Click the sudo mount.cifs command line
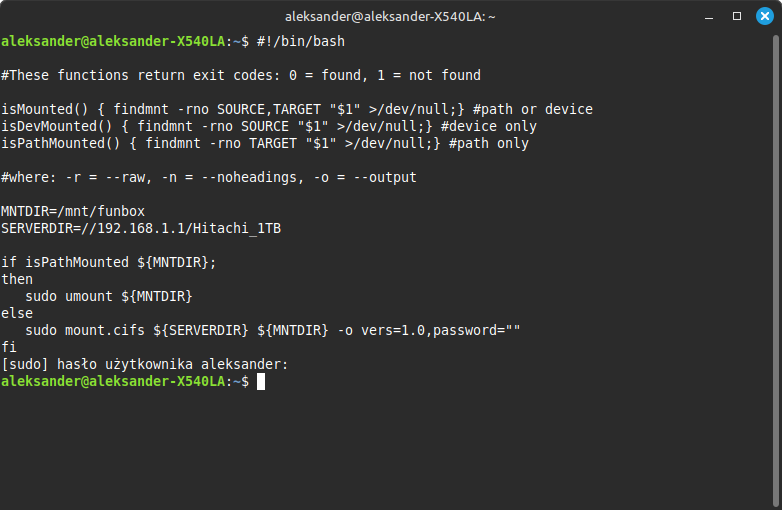Image resolution: width=782 pixels, height=510 pixels. 272,331
